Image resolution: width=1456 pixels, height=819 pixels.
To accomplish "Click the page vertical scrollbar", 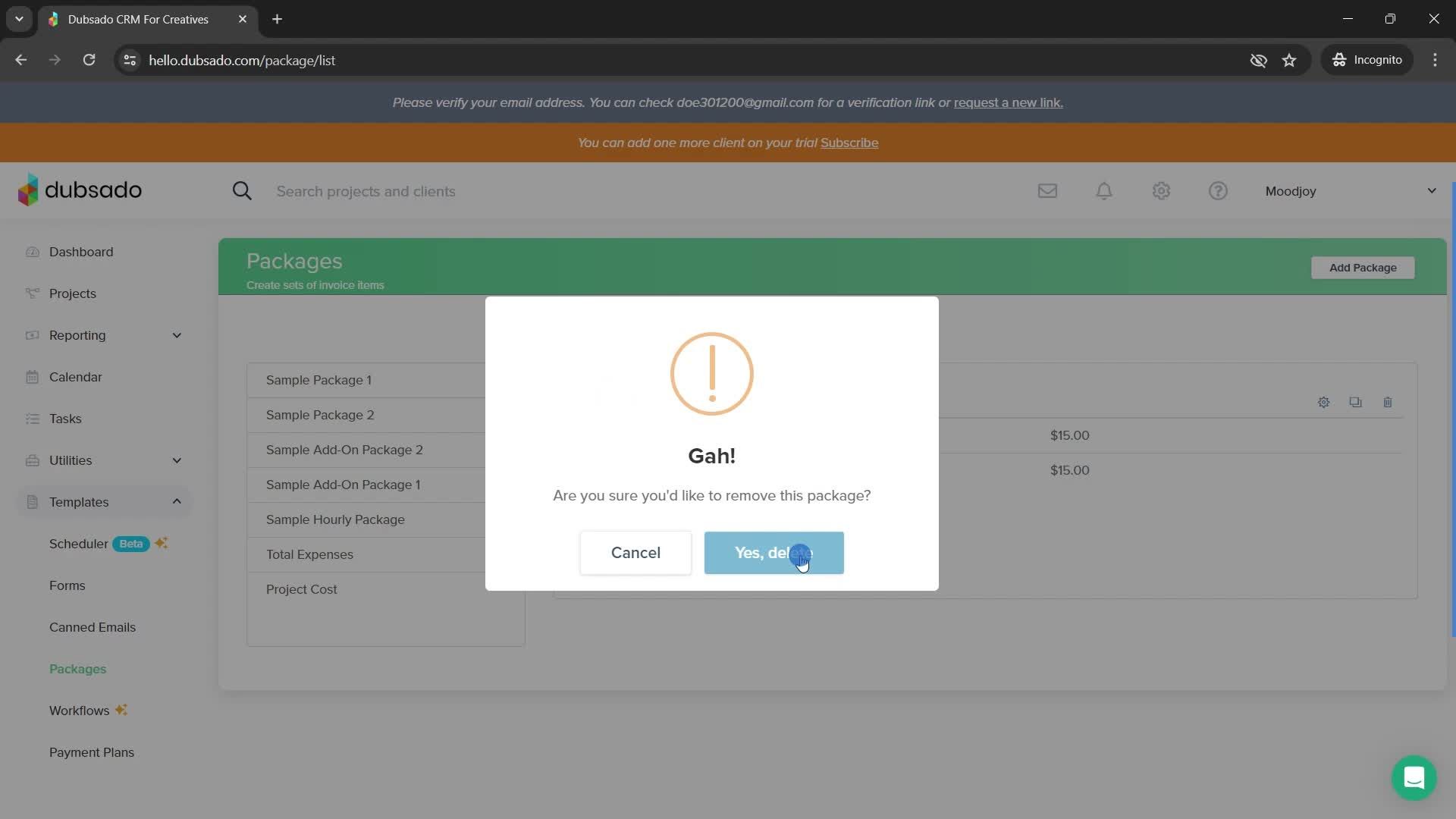I will point(1453,409).
